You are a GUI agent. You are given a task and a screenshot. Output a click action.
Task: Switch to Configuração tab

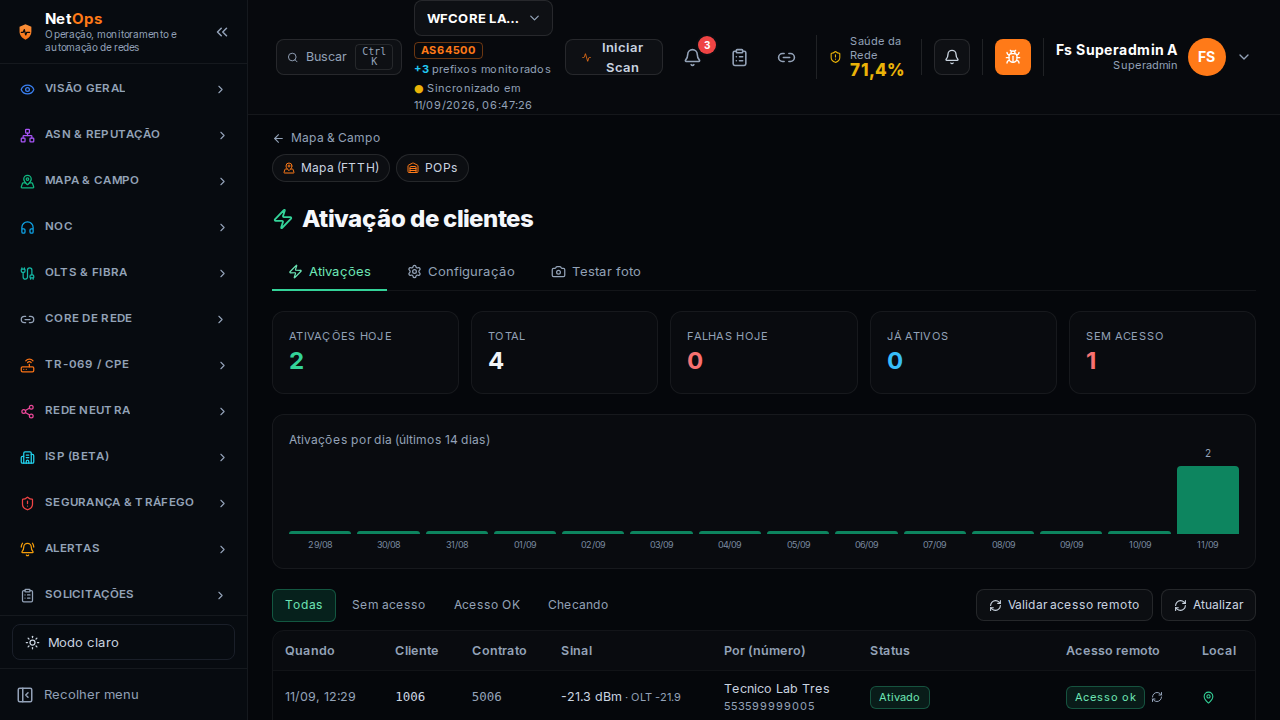point(461,272)
